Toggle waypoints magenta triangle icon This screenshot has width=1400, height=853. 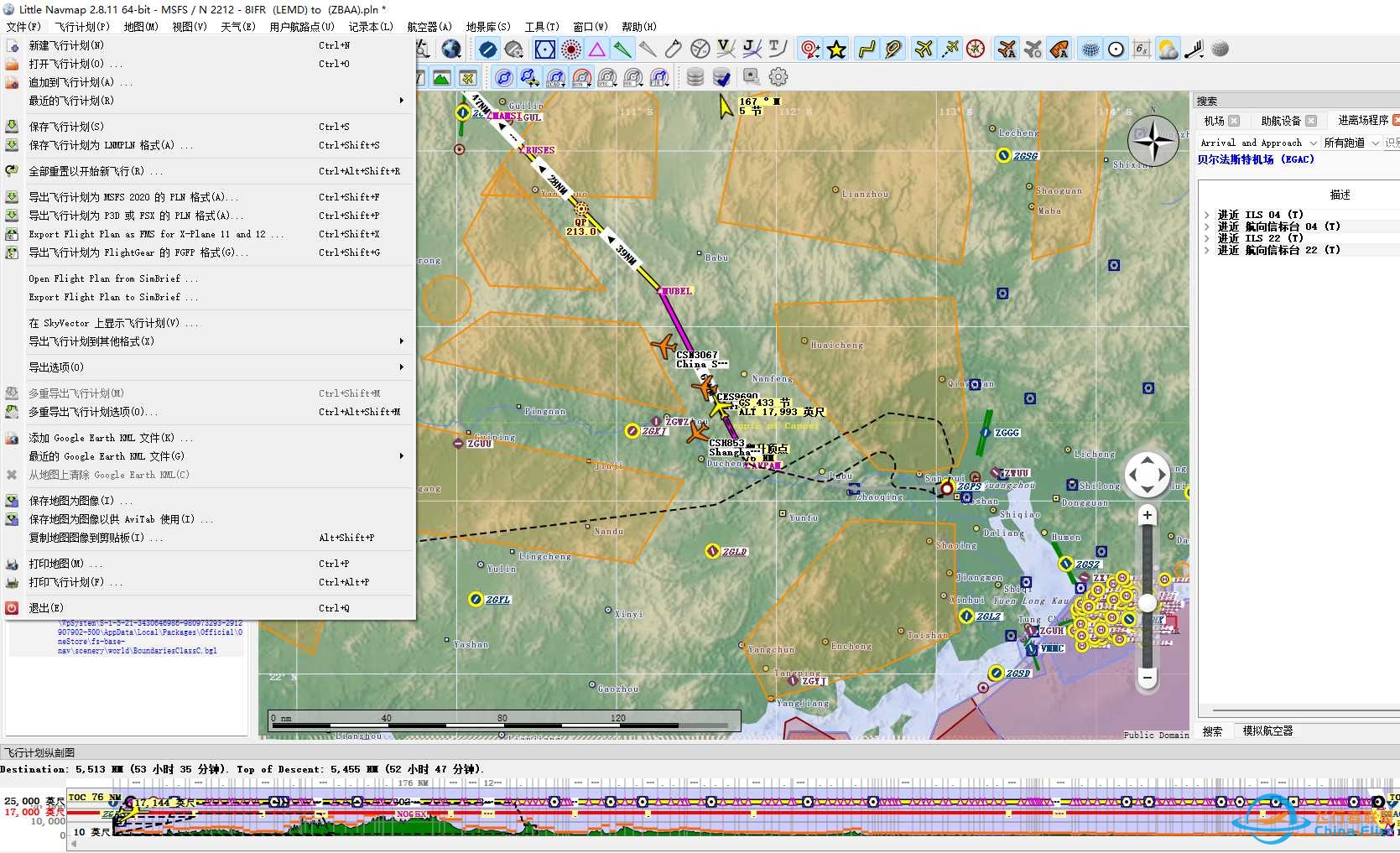pyautogui.click(x=597, y=49)
